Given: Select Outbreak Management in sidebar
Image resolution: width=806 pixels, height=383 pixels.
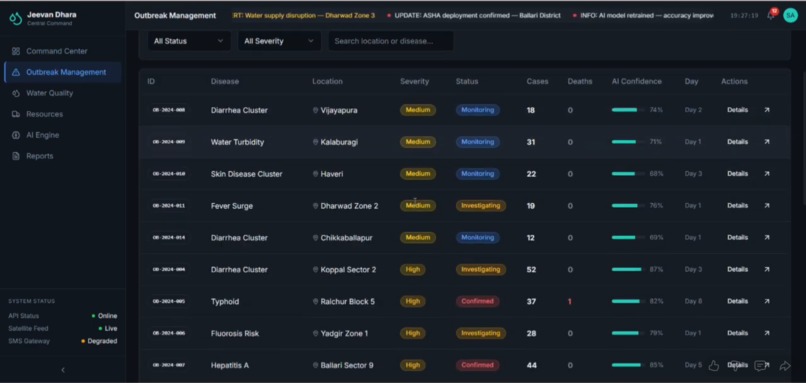Looking at the screenshot, I should point(62,72).
